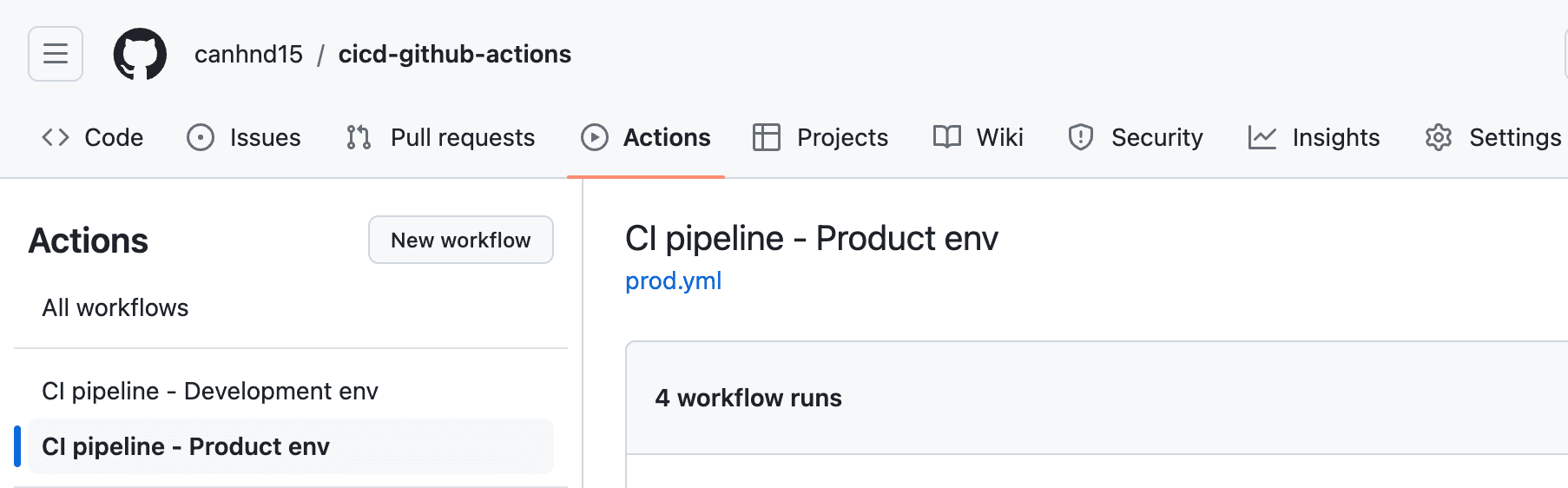This screenshot has width=1568, height=488.
Task: Click the 4 workflow runs text
Action: coord(748,398)
